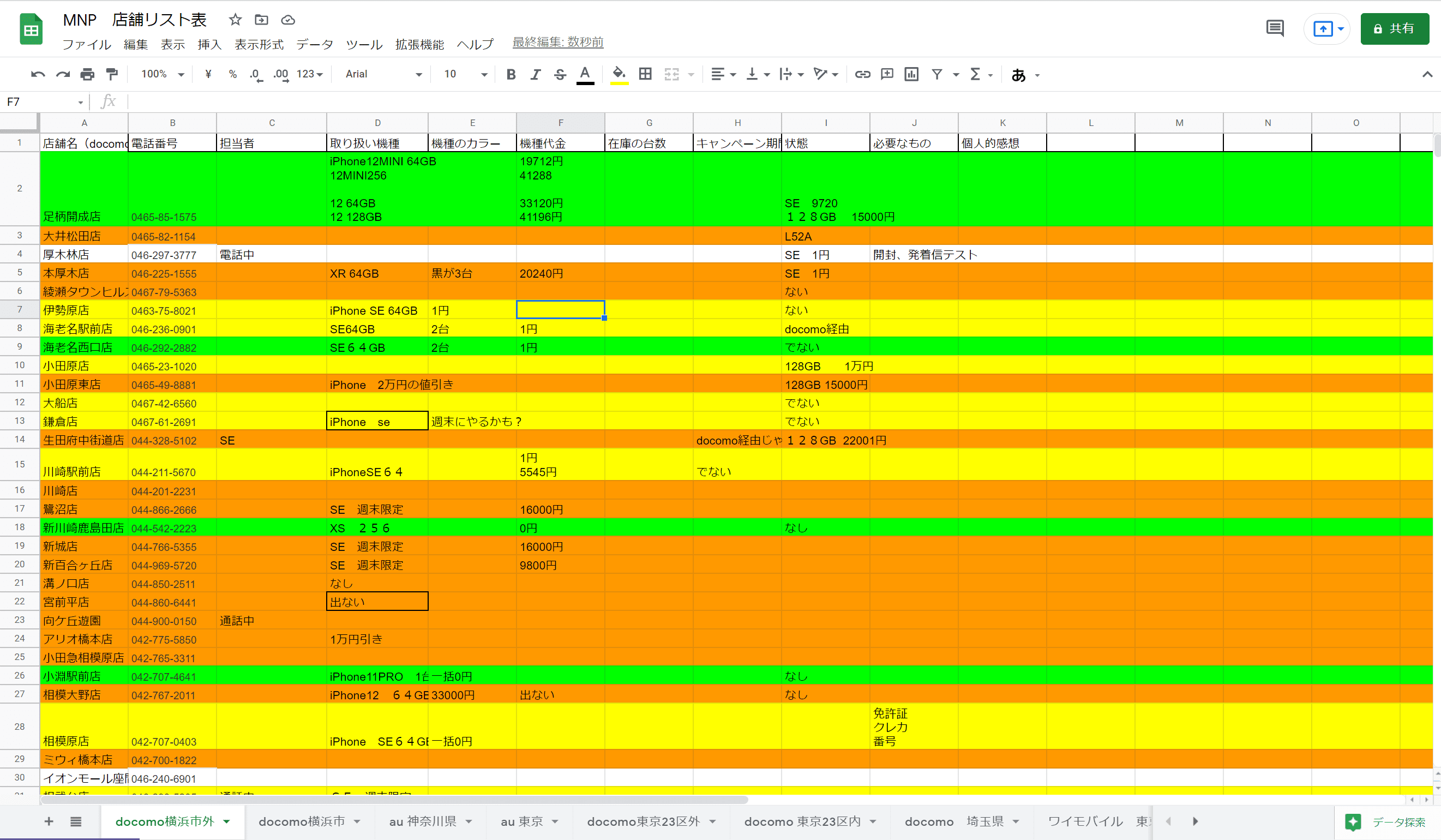Open the Arial font dropdown
Screen dimensions: 1441x840
point(383,74)
